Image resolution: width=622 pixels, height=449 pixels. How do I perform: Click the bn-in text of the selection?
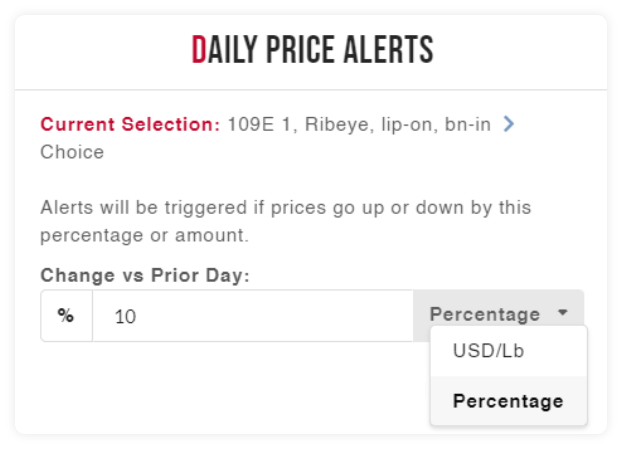tap(467, 125)
